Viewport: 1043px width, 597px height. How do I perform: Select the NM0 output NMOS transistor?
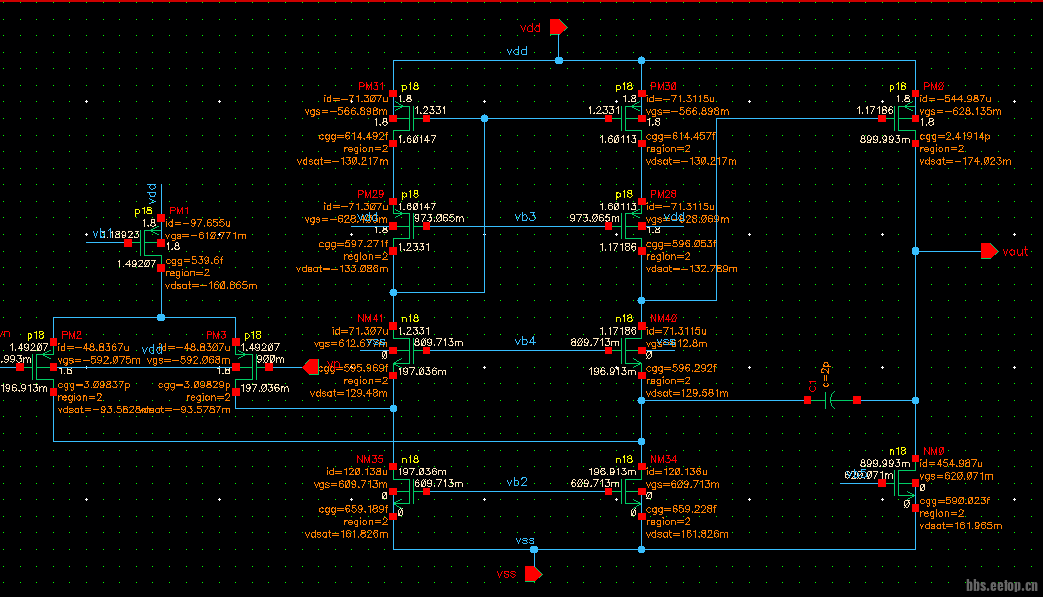[x=907, y=484]
